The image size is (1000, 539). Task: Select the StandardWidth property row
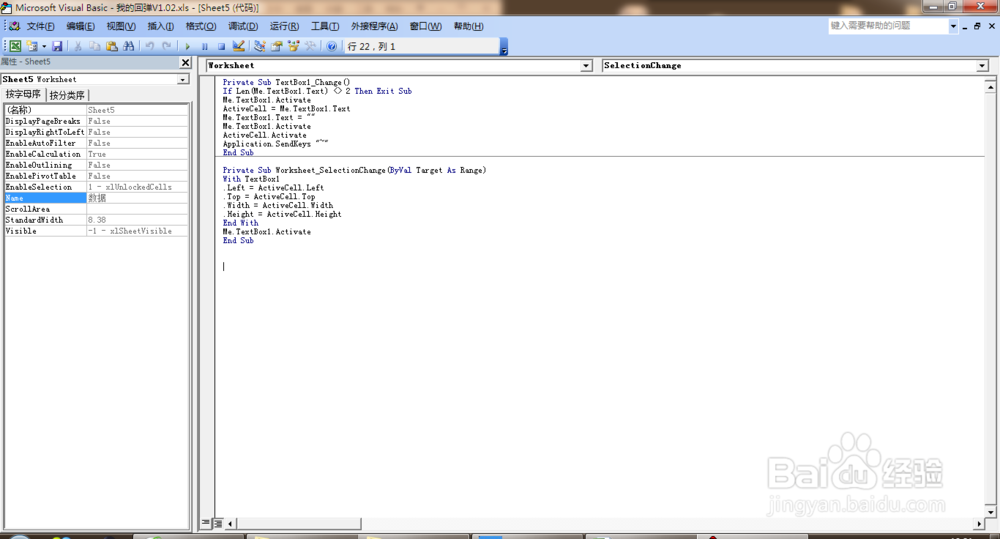coord(96,220)
